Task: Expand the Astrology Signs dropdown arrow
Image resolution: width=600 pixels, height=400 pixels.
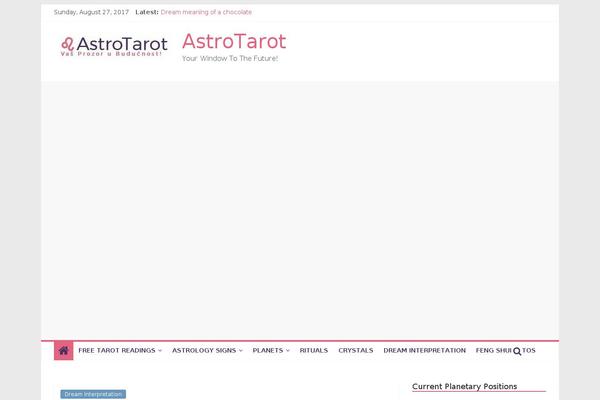Action: 241,351
